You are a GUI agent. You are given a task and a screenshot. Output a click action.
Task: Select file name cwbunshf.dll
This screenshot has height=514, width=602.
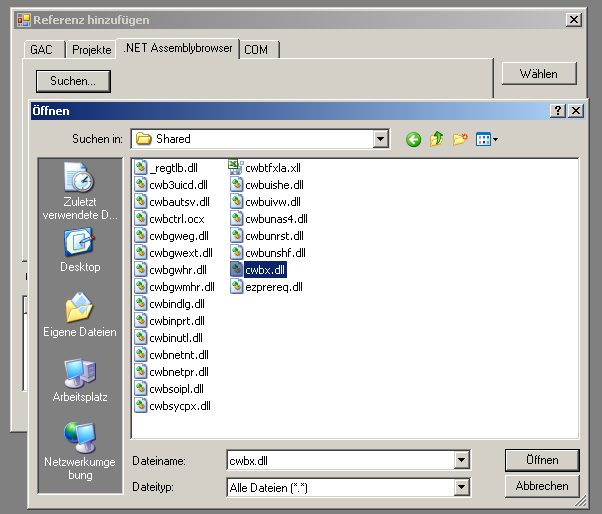[x=275, y=253]
